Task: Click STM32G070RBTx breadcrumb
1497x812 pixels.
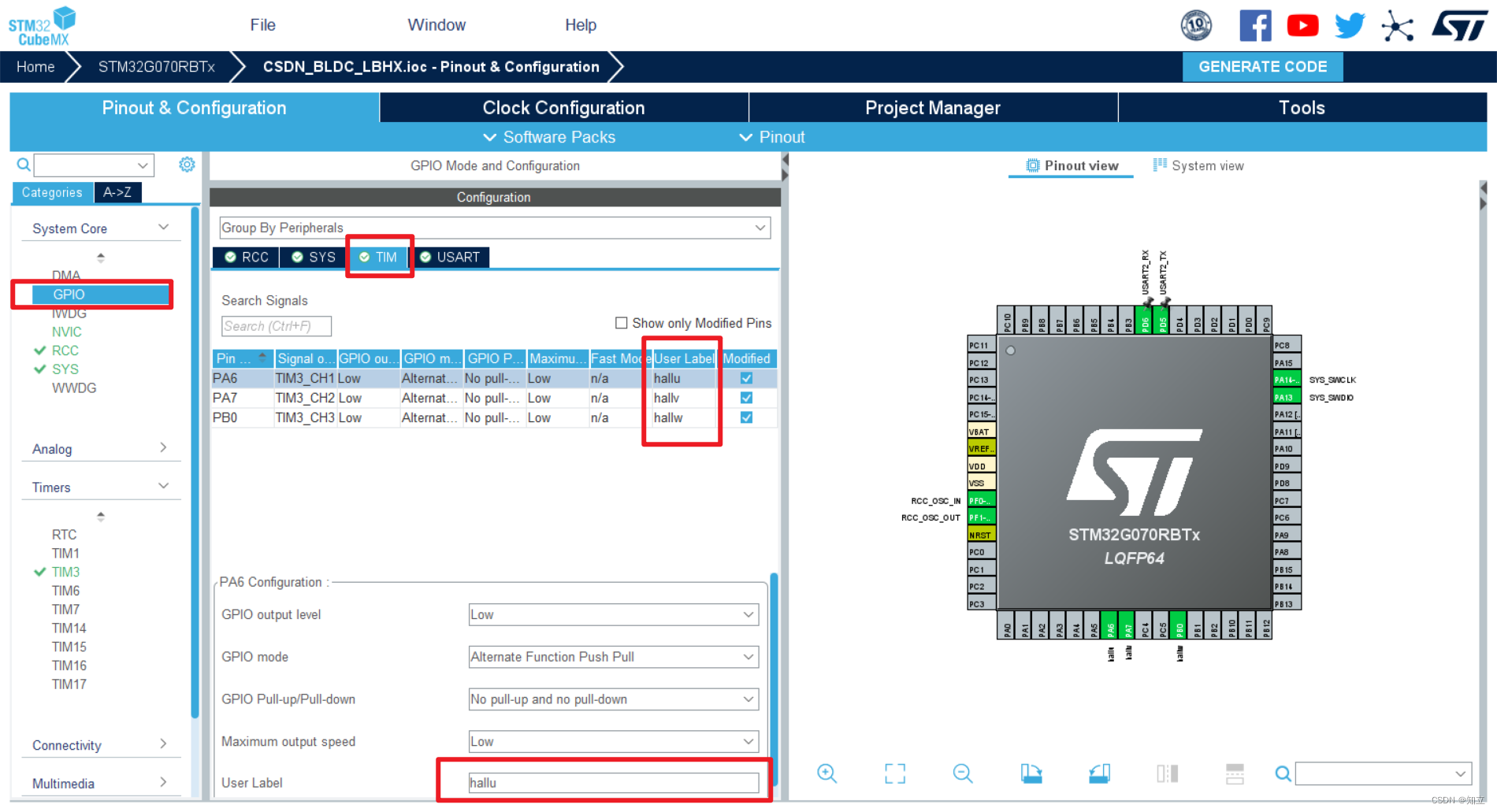Action: click(x=156, y=67)
